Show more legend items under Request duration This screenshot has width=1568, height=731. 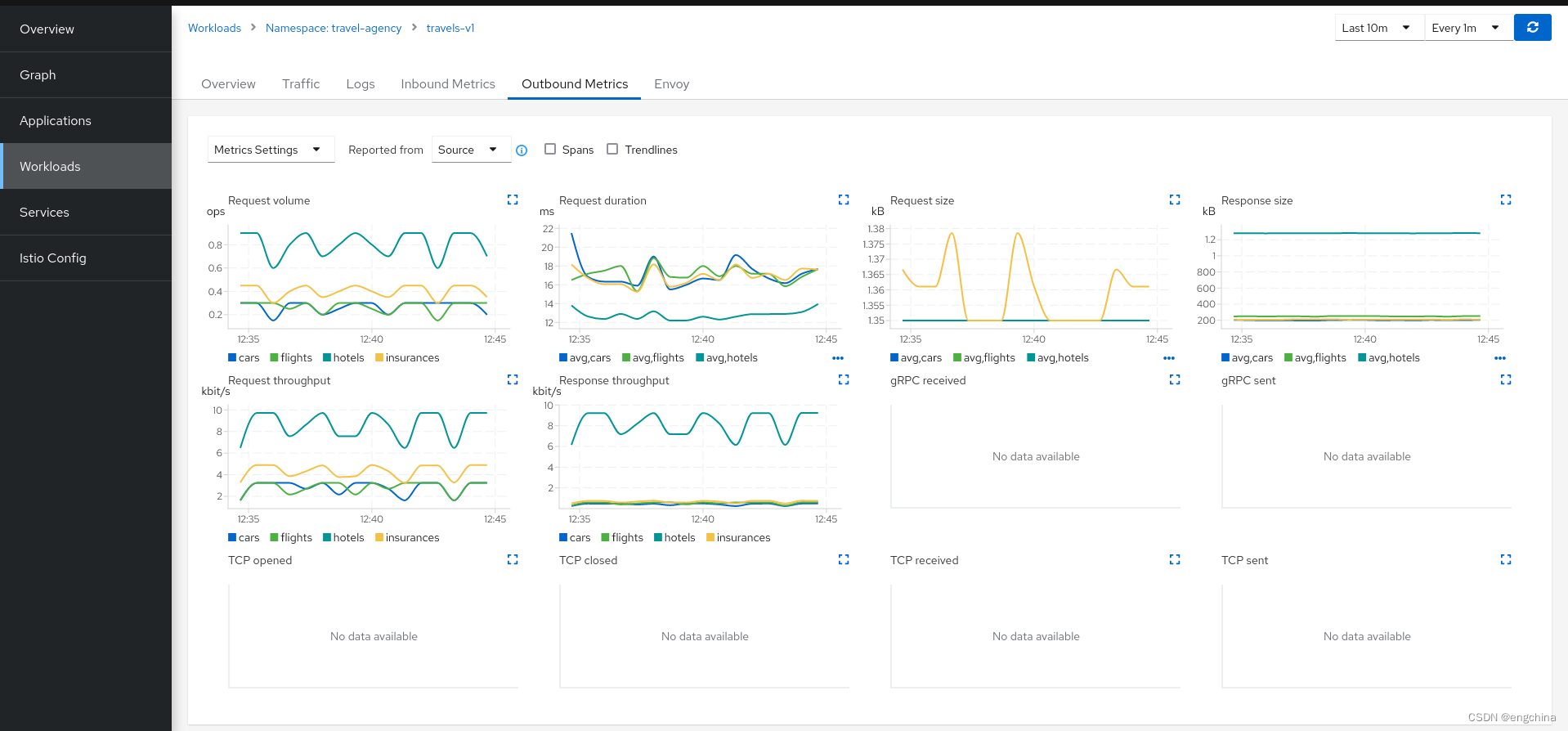[x=838, y=358]
